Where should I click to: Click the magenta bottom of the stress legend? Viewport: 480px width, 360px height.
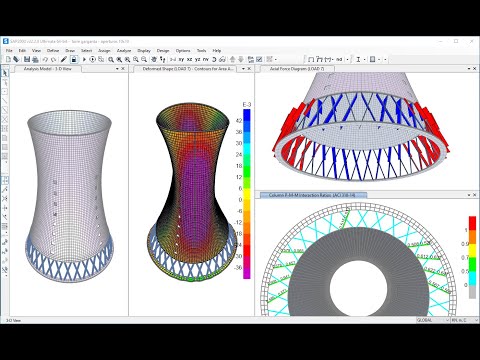tap(247, 273)
